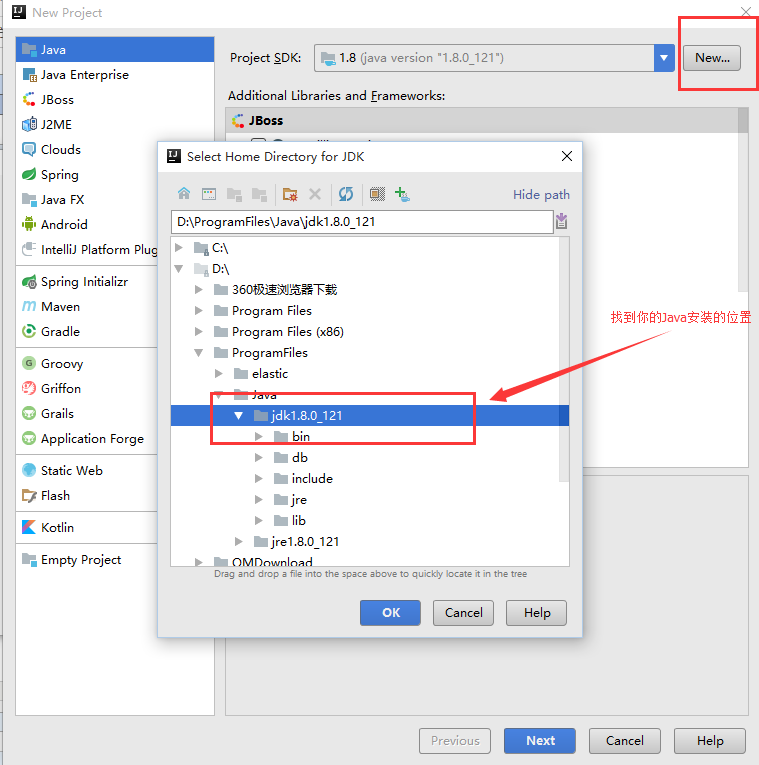Collapse the jdk1.8.0_121 folder
This screenshot has width=759, height=765.
click(x=239, y=415)
